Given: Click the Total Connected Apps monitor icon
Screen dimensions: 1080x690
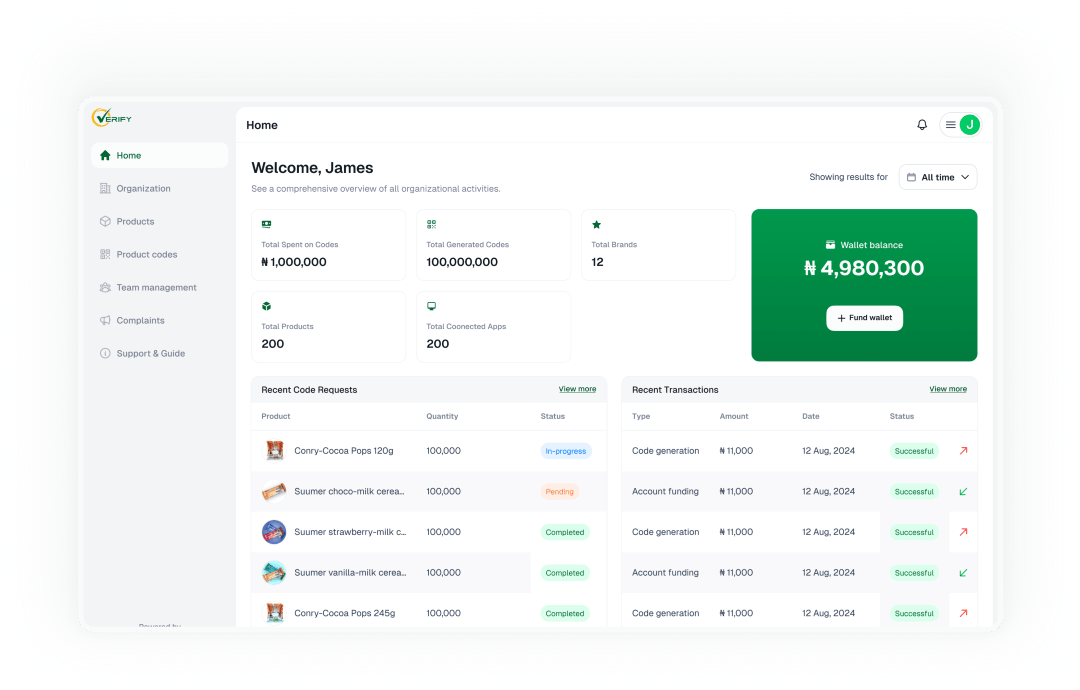Looking at the screenshot, I should [x=431, y=306].
